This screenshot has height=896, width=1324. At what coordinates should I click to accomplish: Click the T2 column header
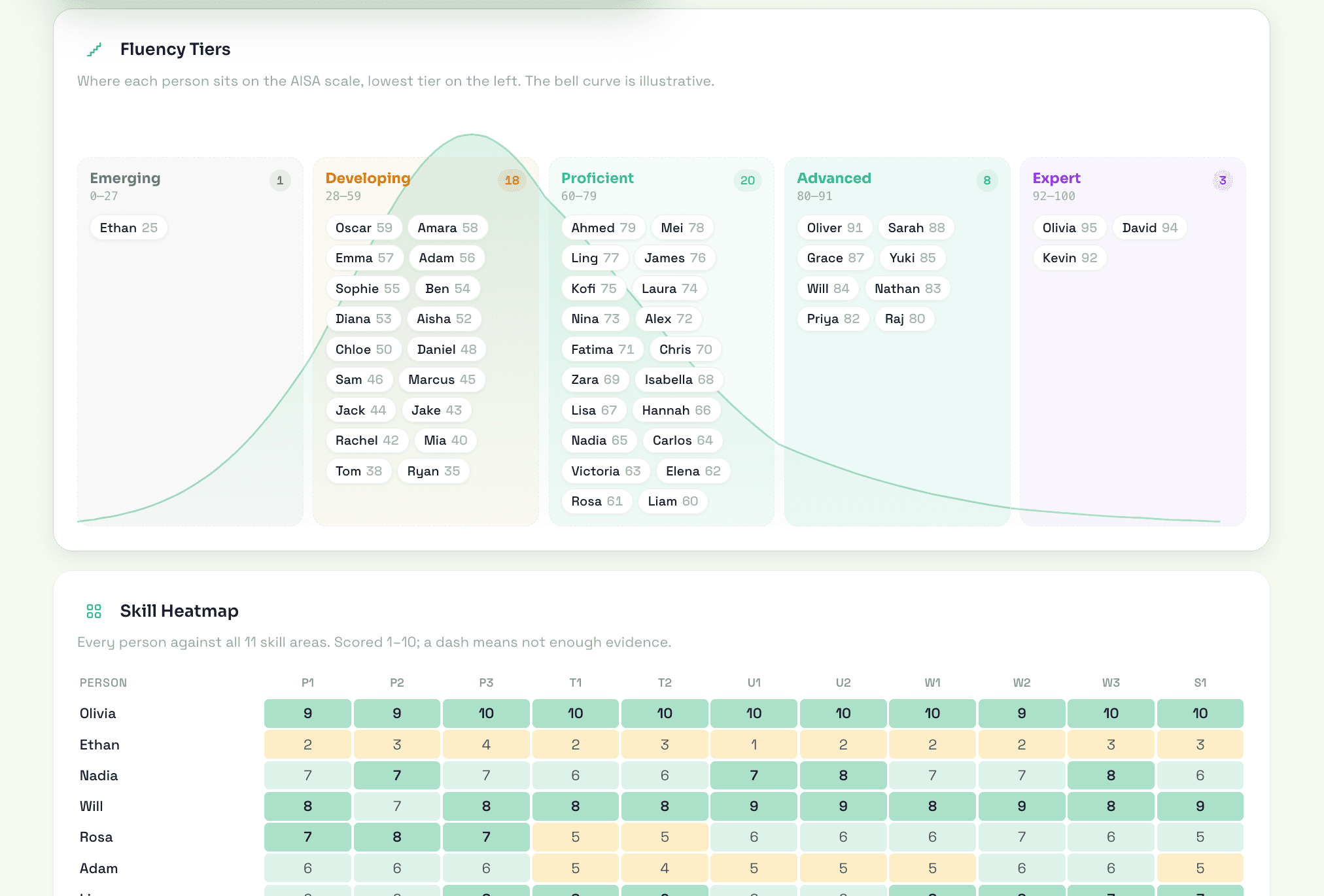point(665,683)
